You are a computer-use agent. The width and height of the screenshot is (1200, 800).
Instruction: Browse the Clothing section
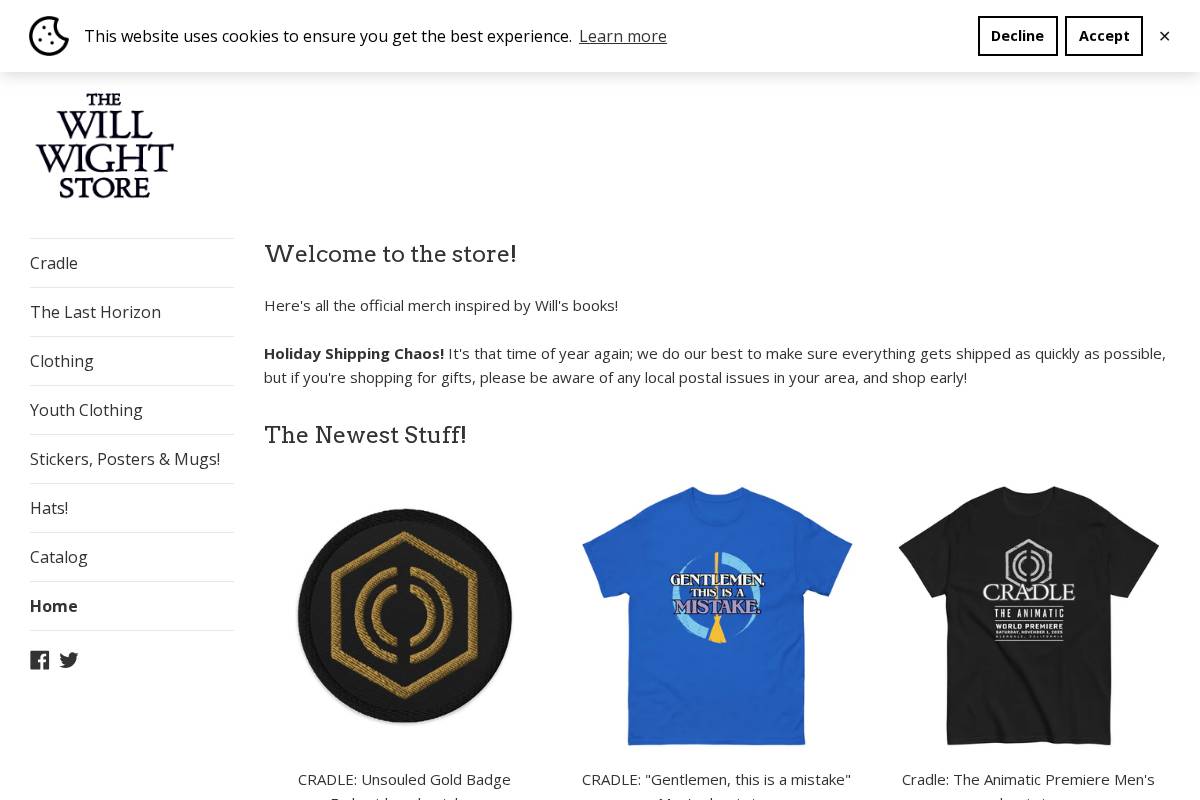click(62, 361)
